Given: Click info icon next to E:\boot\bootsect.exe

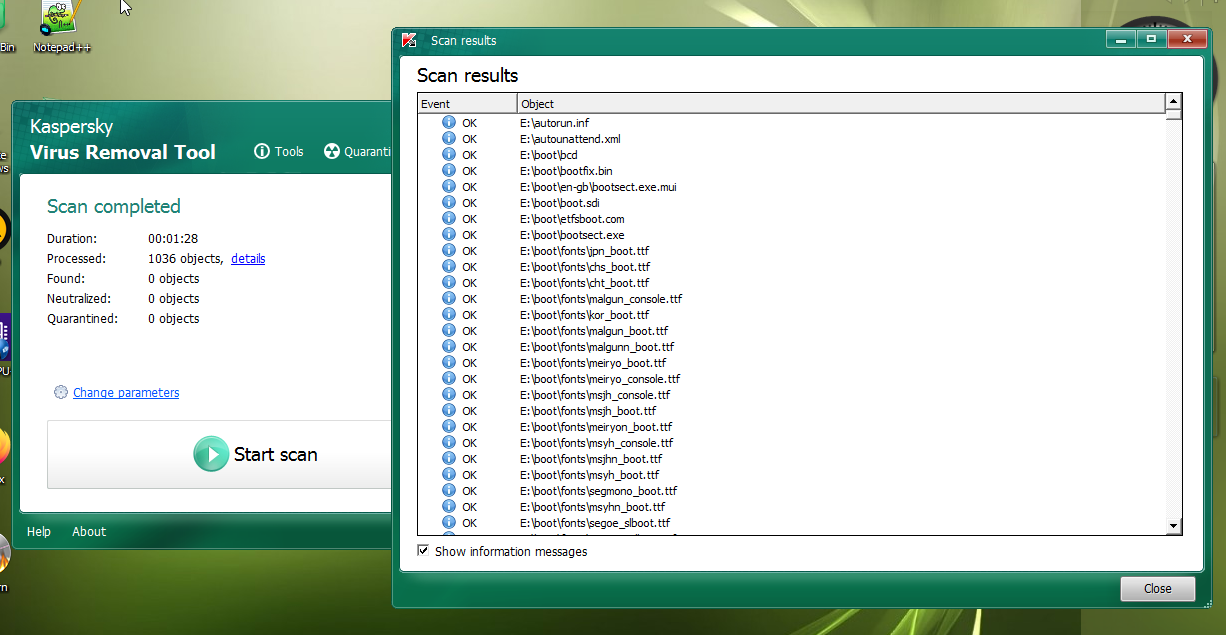Looking at the screenshot, I should (x=449, y=235).
